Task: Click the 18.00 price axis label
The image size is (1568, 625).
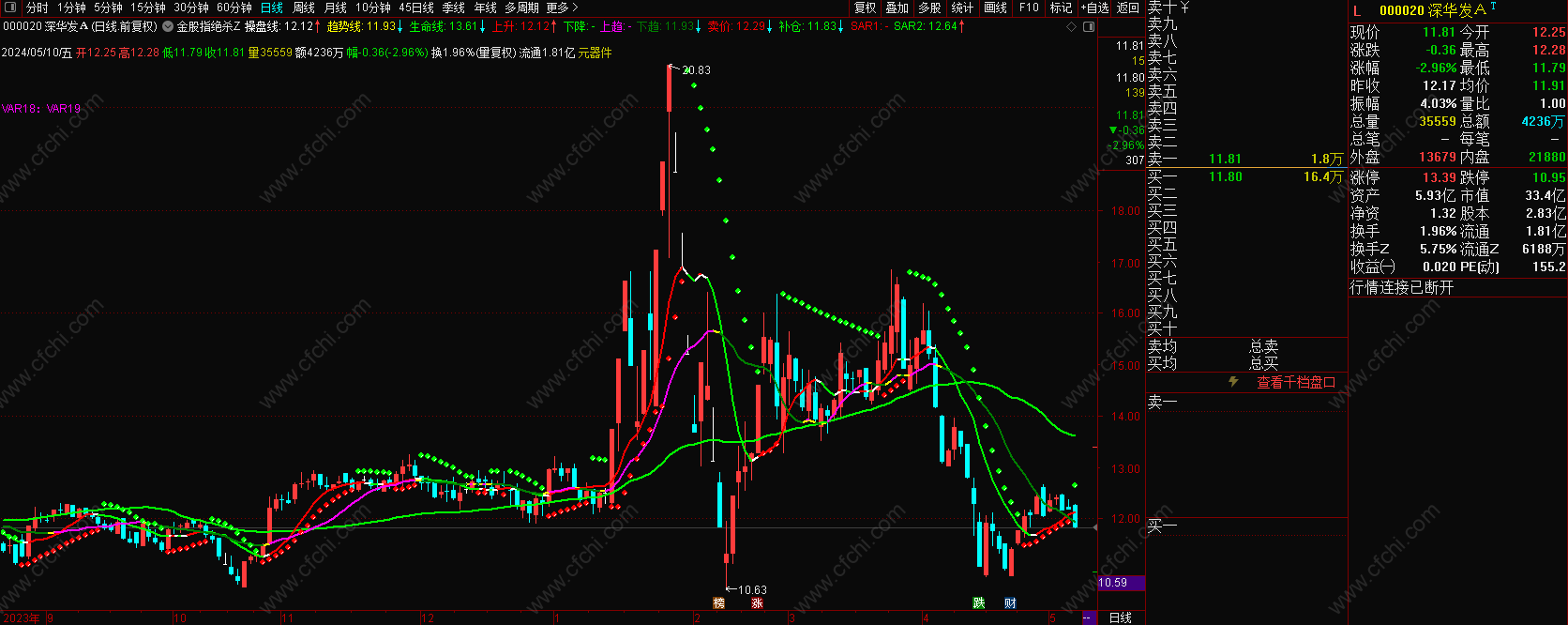Action: pyautogui.click(x=1126, y=211)
